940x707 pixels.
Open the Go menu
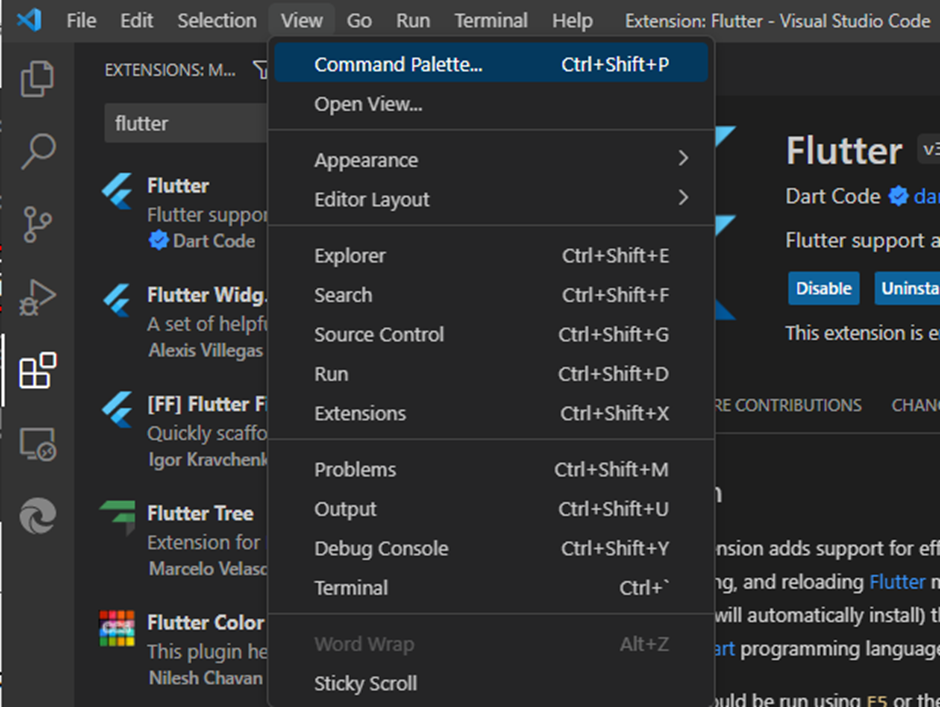pos(359,20)
